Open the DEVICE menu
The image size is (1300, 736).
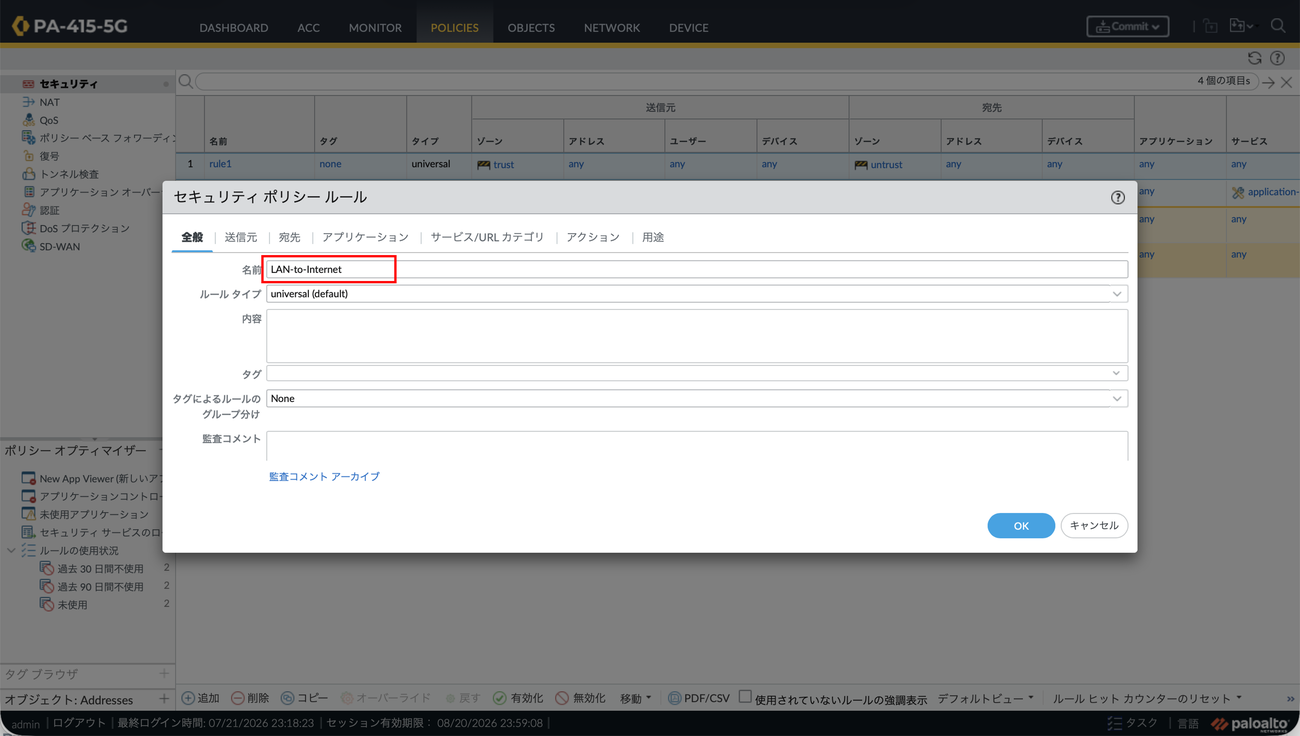click(x=689, y=27)
